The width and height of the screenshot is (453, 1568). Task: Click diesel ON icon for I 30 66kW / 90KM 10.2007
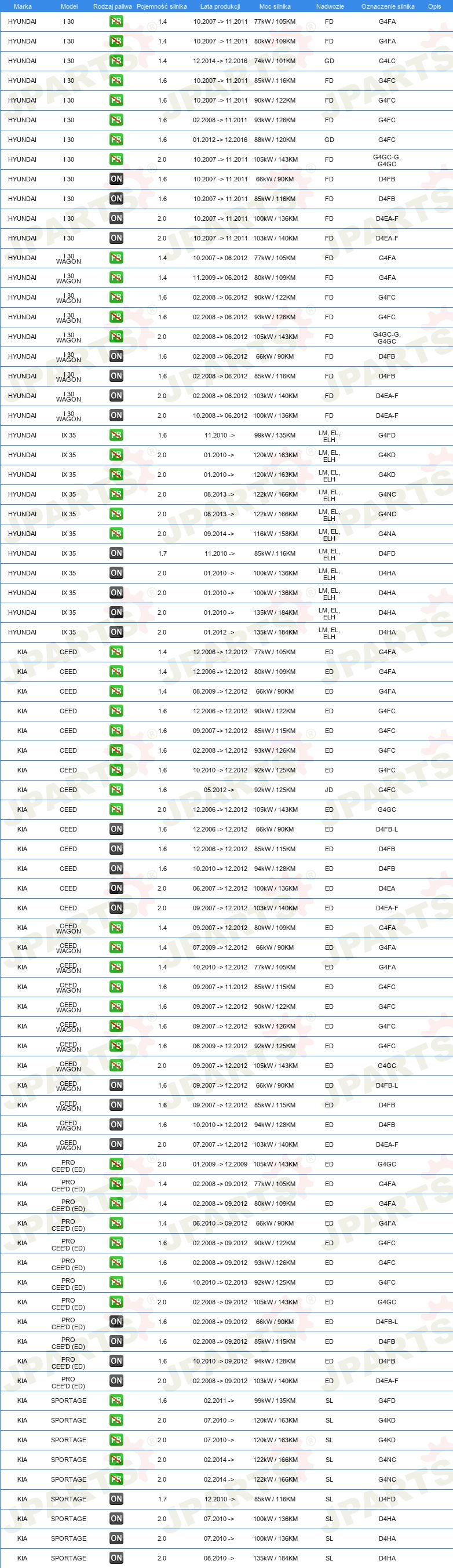pyautogui.click(x=116, y=179)
